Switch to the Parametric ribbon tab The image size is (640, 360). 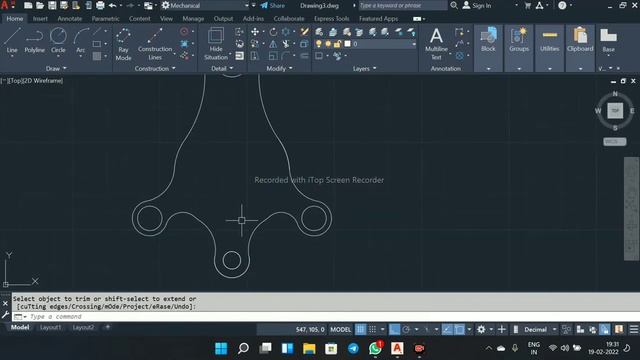[x=105, y=18]
